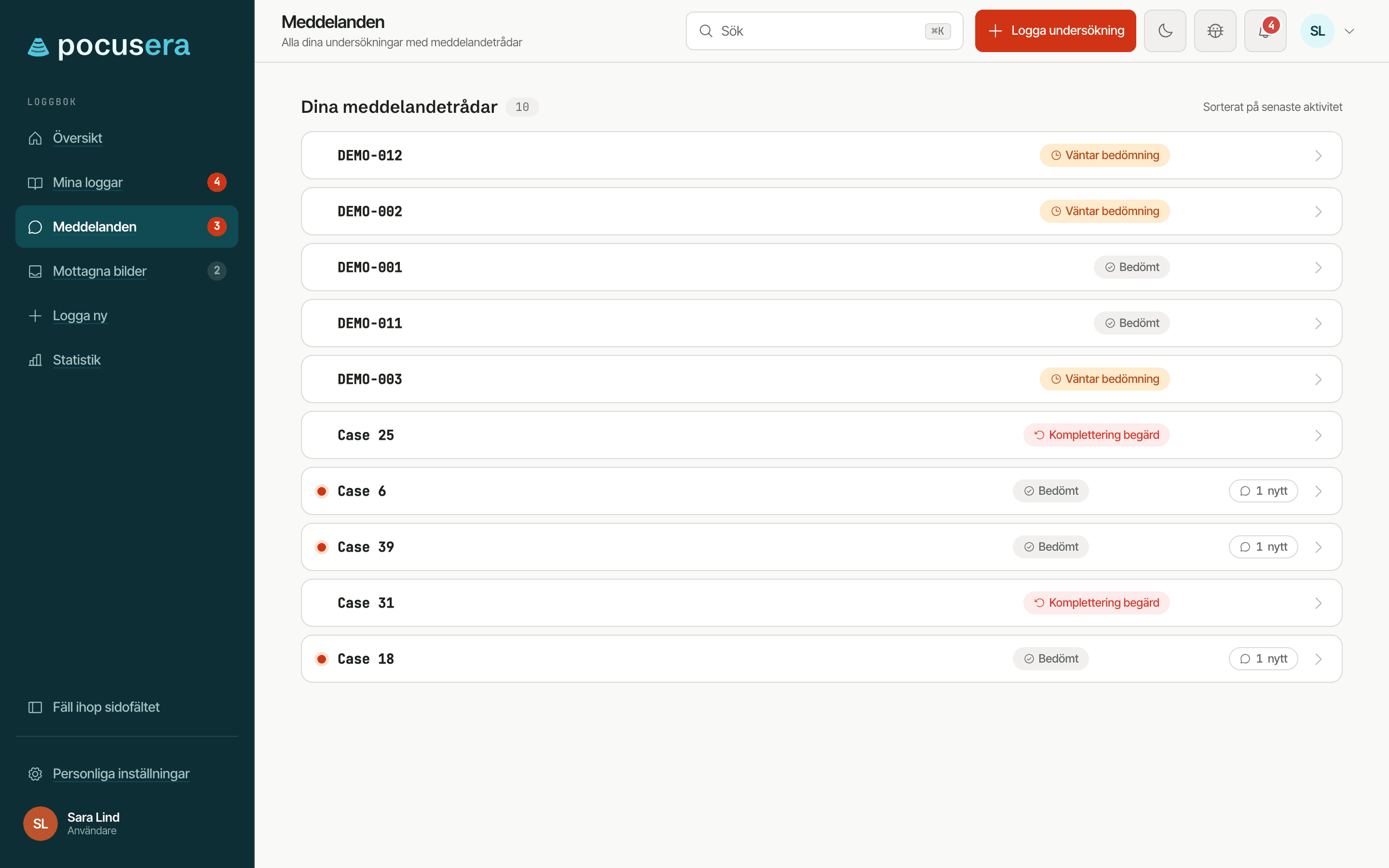Click the Meddelanden chat bubble icon

click(35, 227)
